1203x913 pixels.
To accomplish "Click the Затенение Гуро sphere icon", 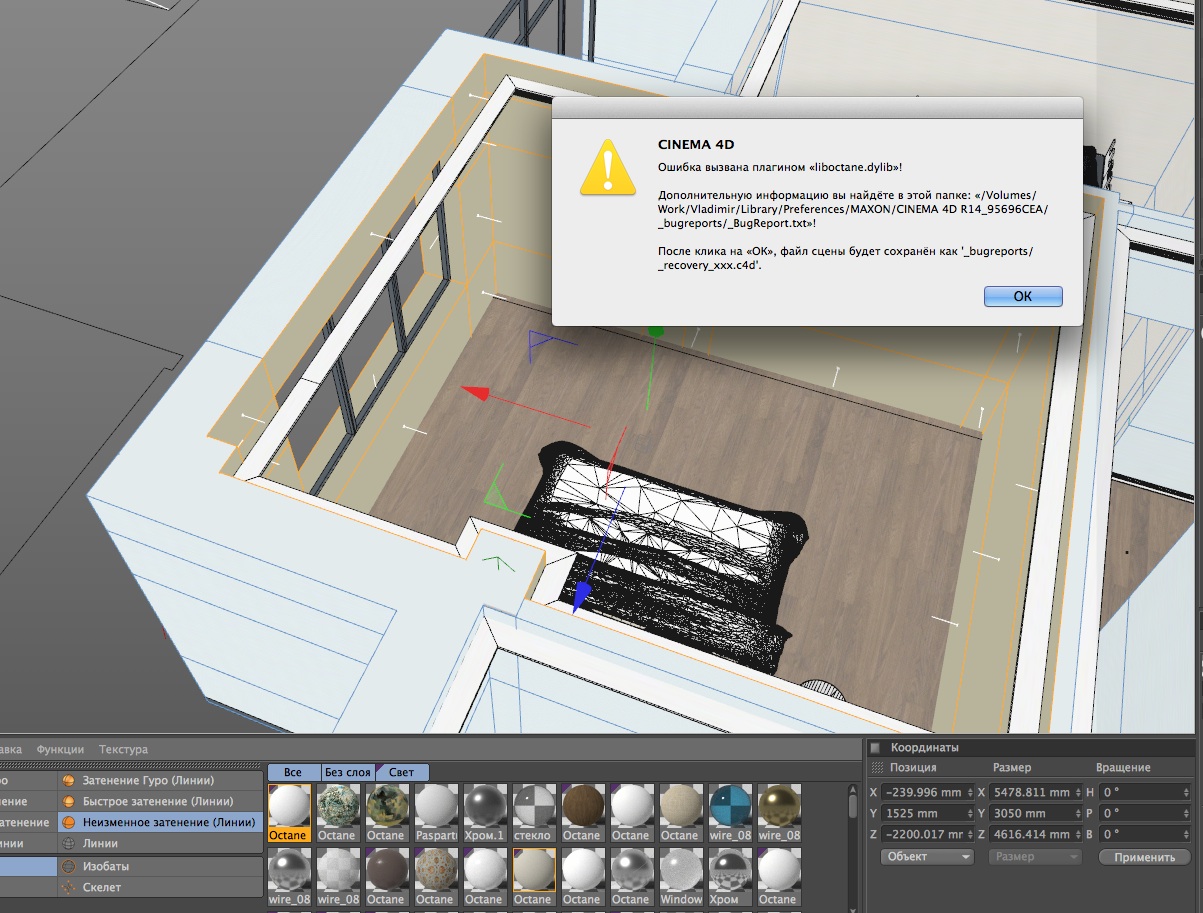I will coord(69,780).
